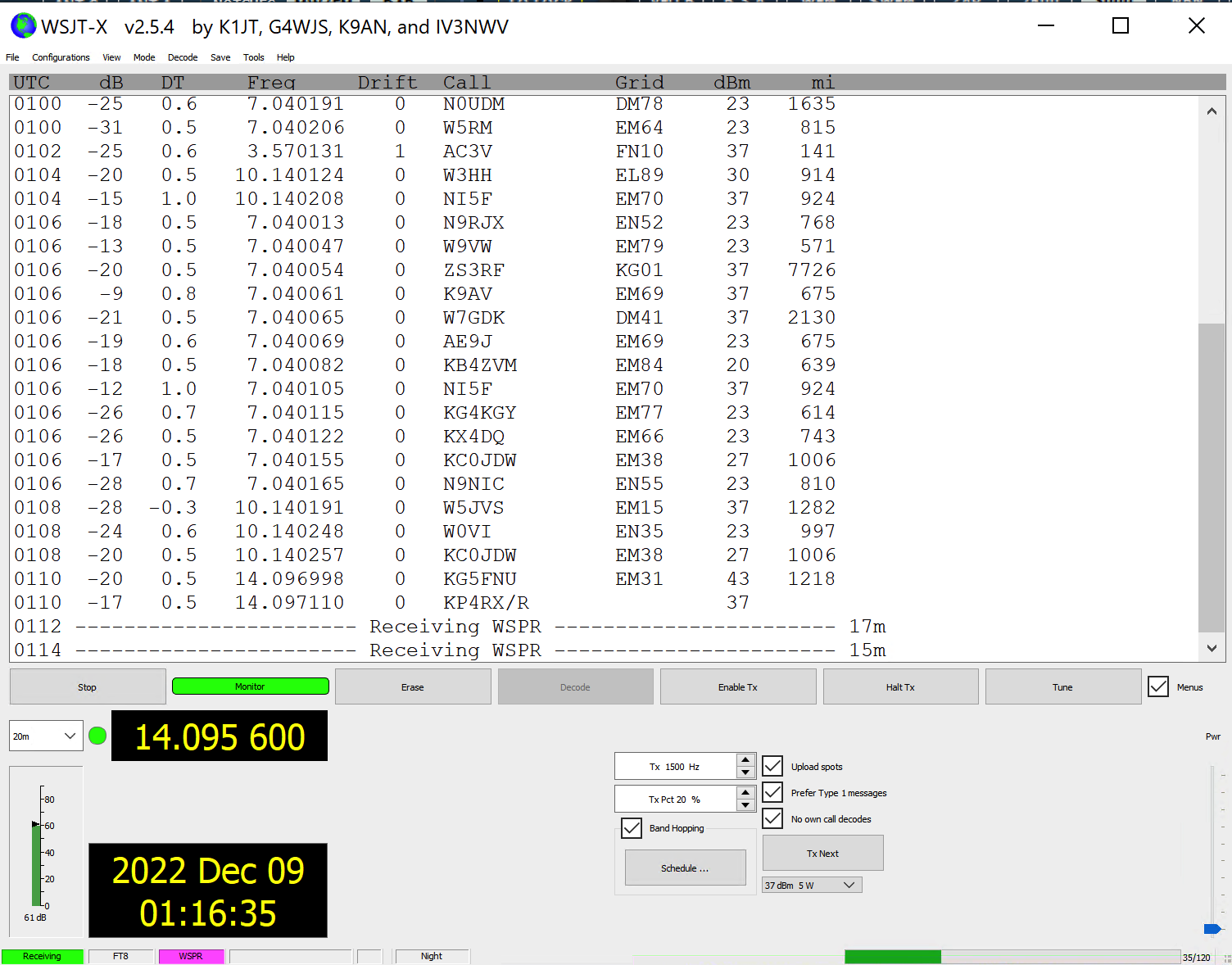
Task: Toggle the green Monitor button
Action: pyautogui.click(x=251, y=686)
